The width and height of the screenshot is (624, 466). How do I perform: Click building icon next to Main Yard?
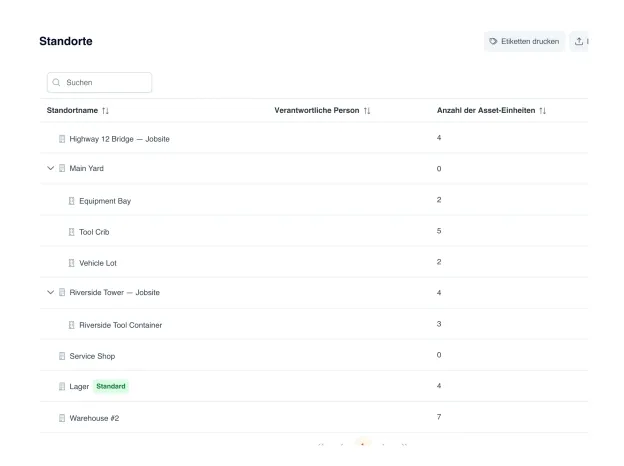tap(62, 168)
